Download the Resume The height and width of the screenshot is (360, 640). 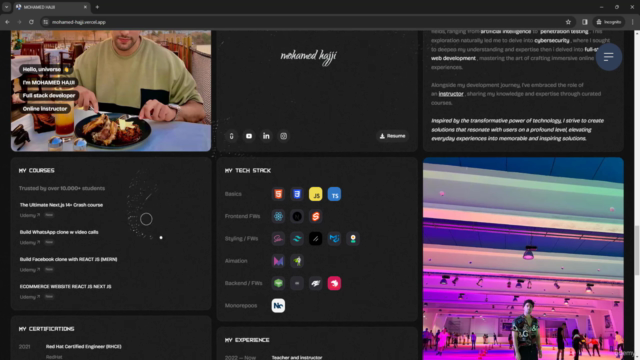pos(392,136)
